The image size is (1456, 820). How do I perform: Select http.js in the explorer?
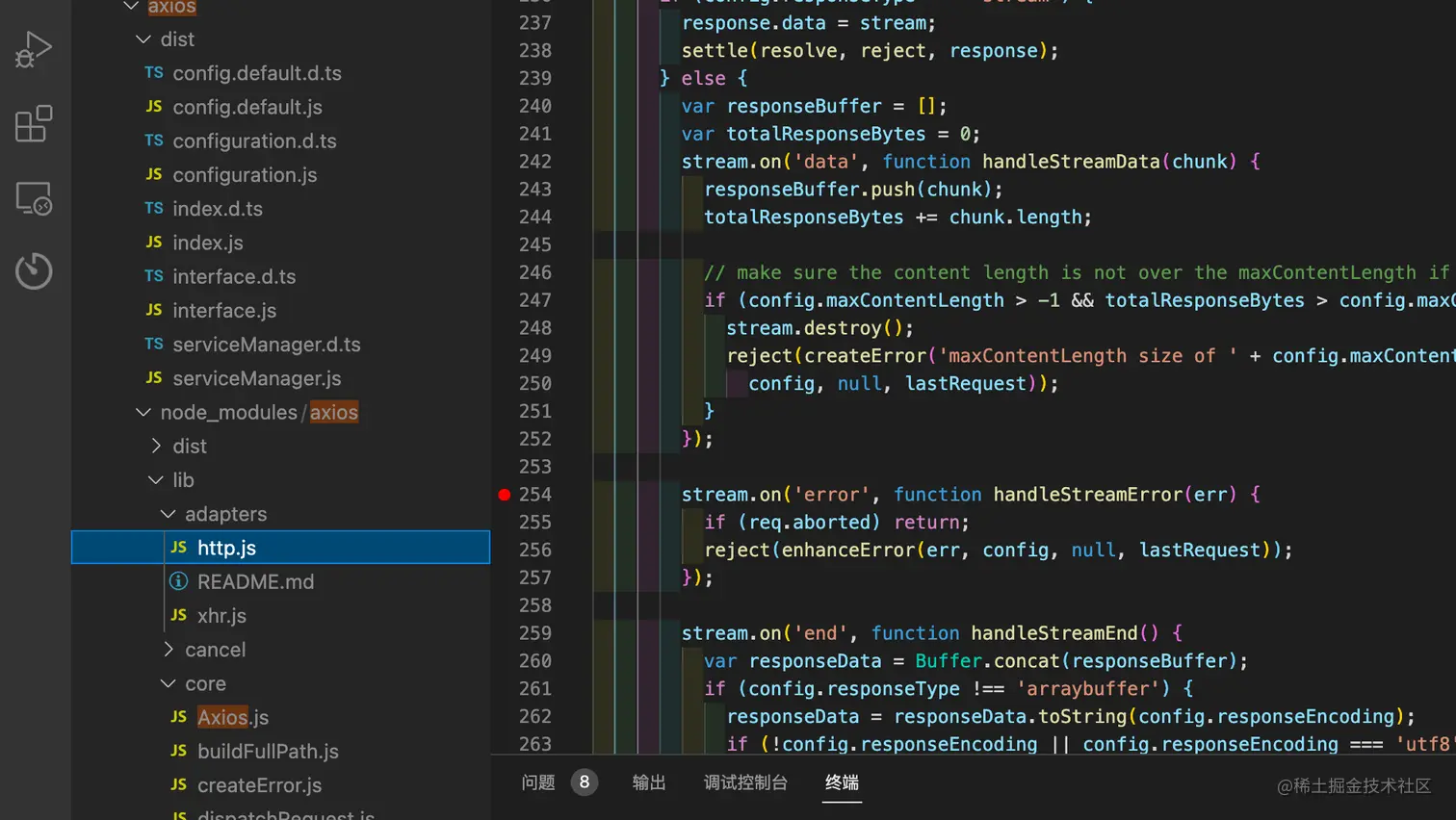[x=280, y=548]
